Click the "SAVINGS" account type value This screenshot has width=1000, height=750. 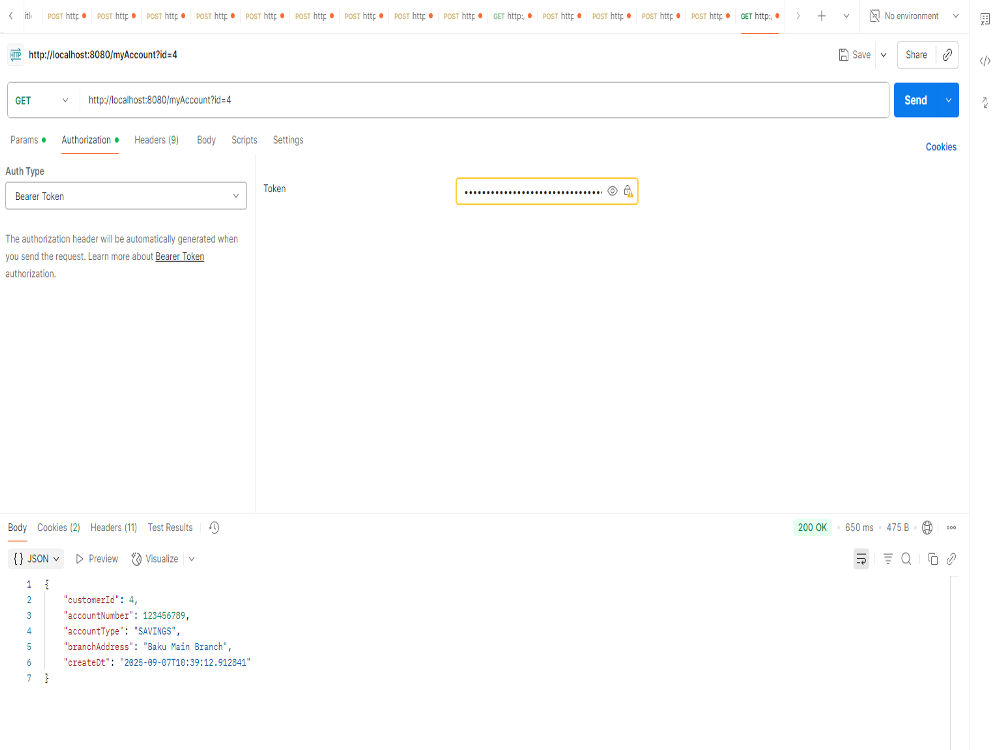[154, 631]
